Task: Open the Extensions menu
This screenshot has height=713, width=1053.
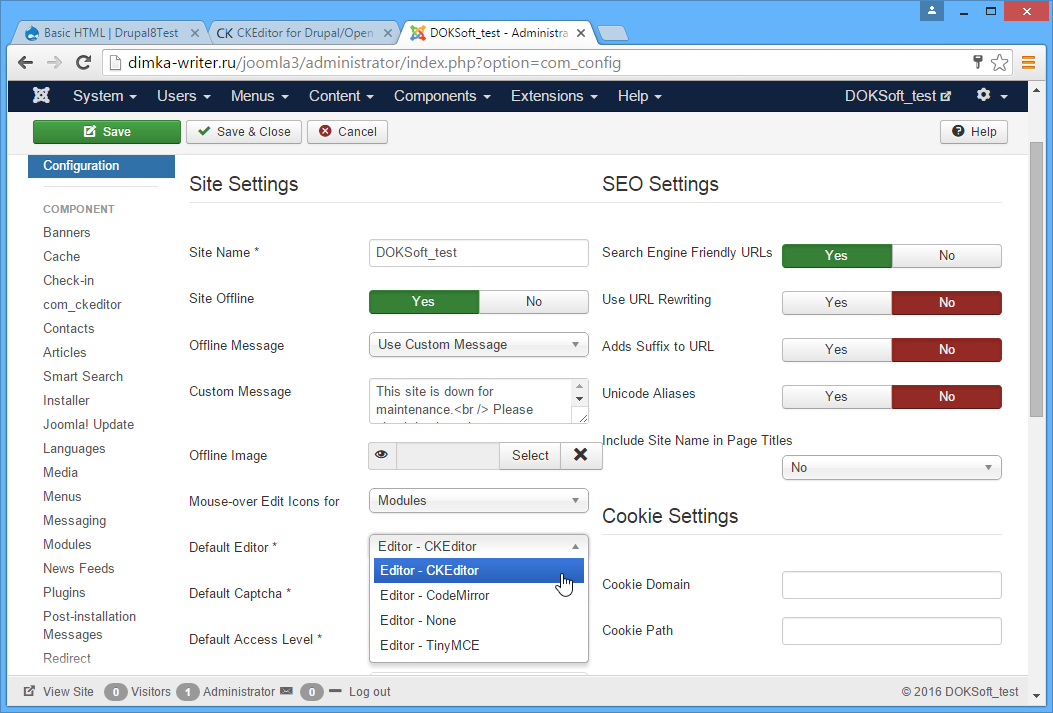Action: tap(553, 96)
